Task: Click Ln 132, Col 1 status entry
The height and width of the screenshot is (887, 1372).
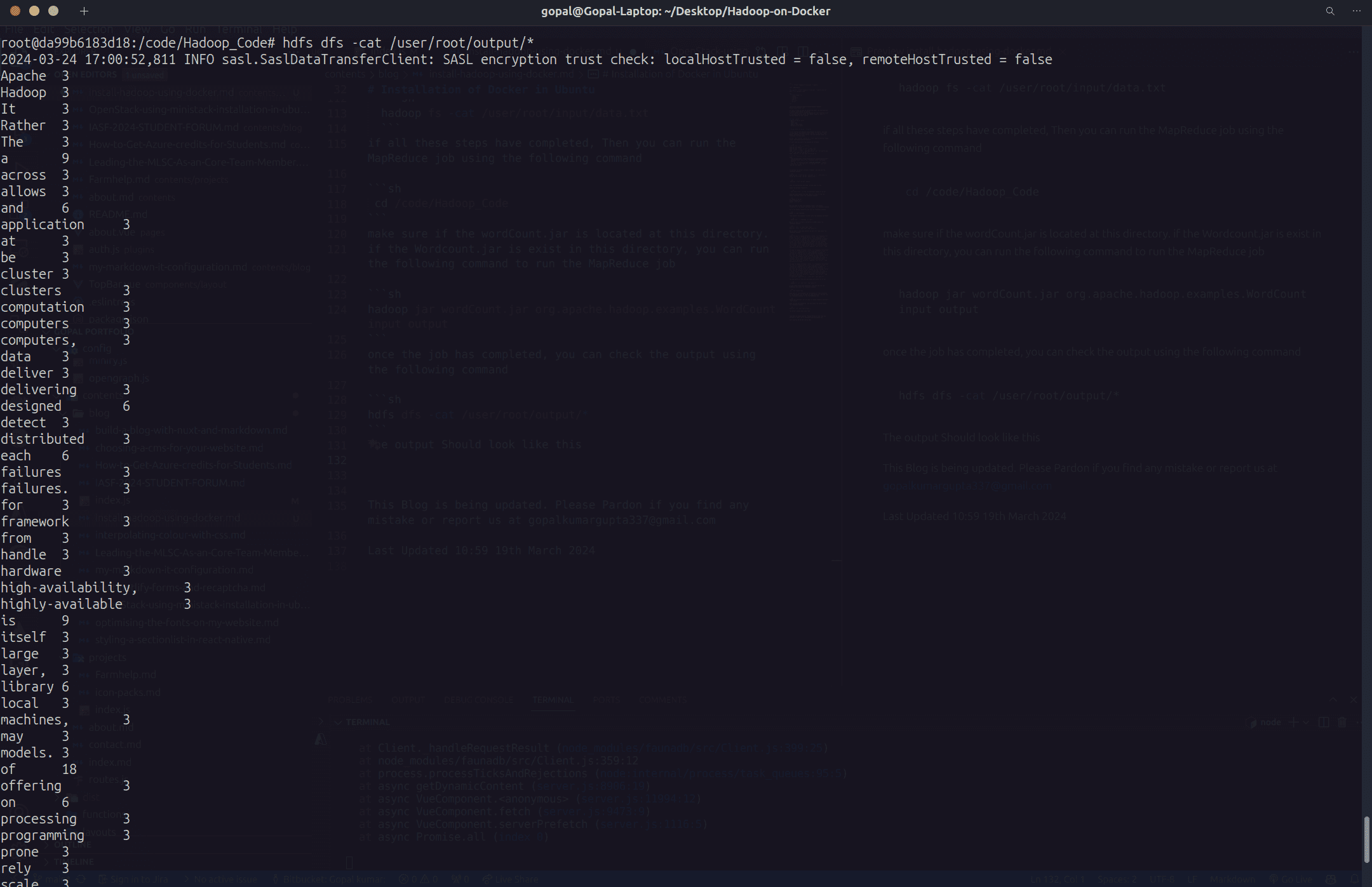Action: 1058,880
